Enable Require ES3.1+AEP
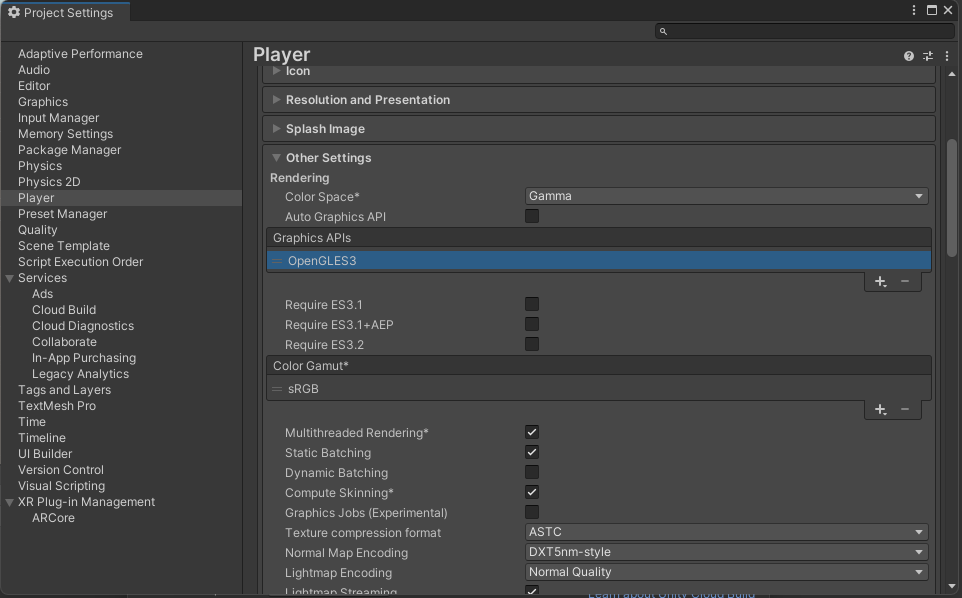 point(532,324)
